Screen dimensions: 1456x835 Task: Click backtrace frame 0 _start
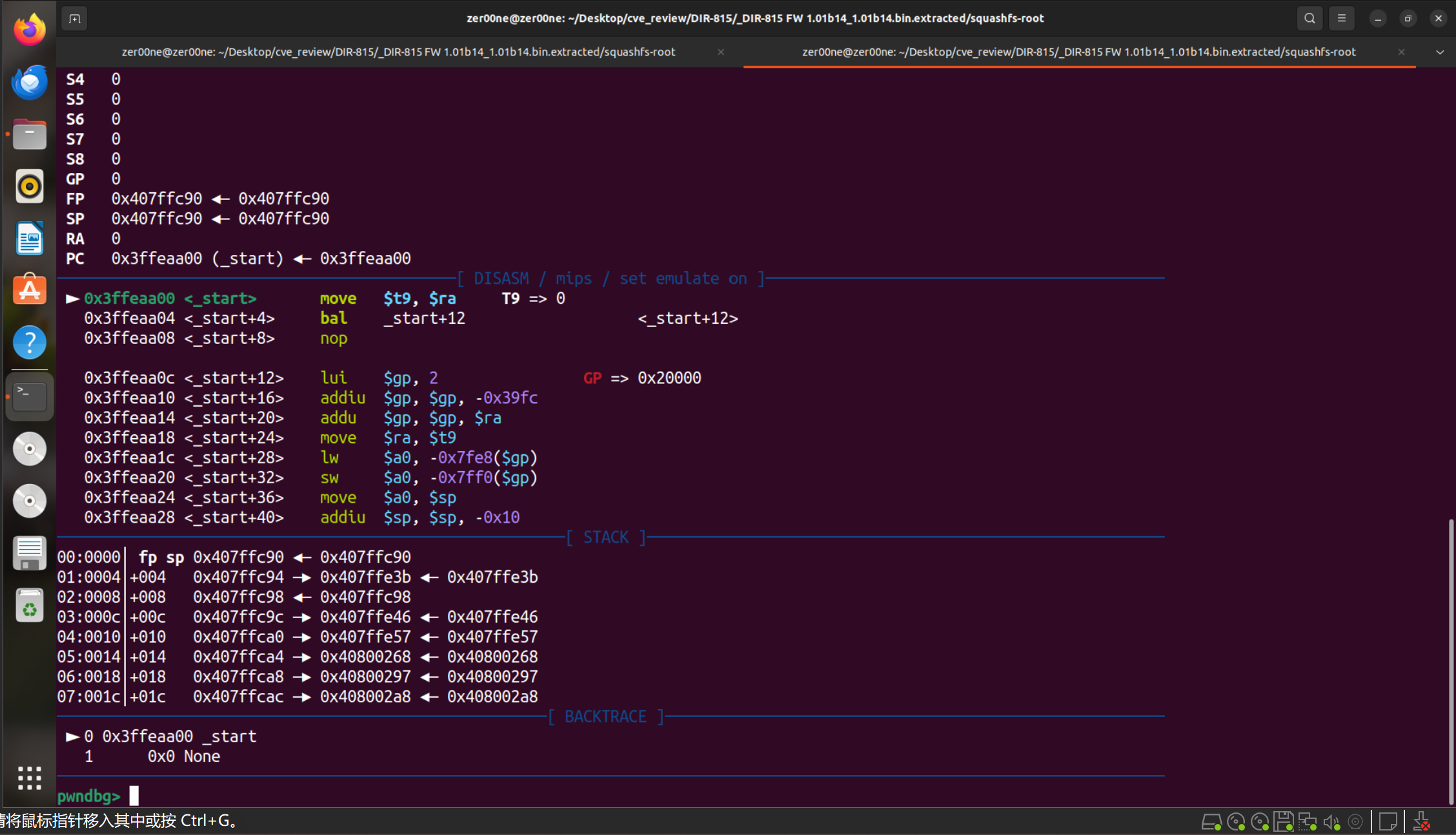coord(161,737)
